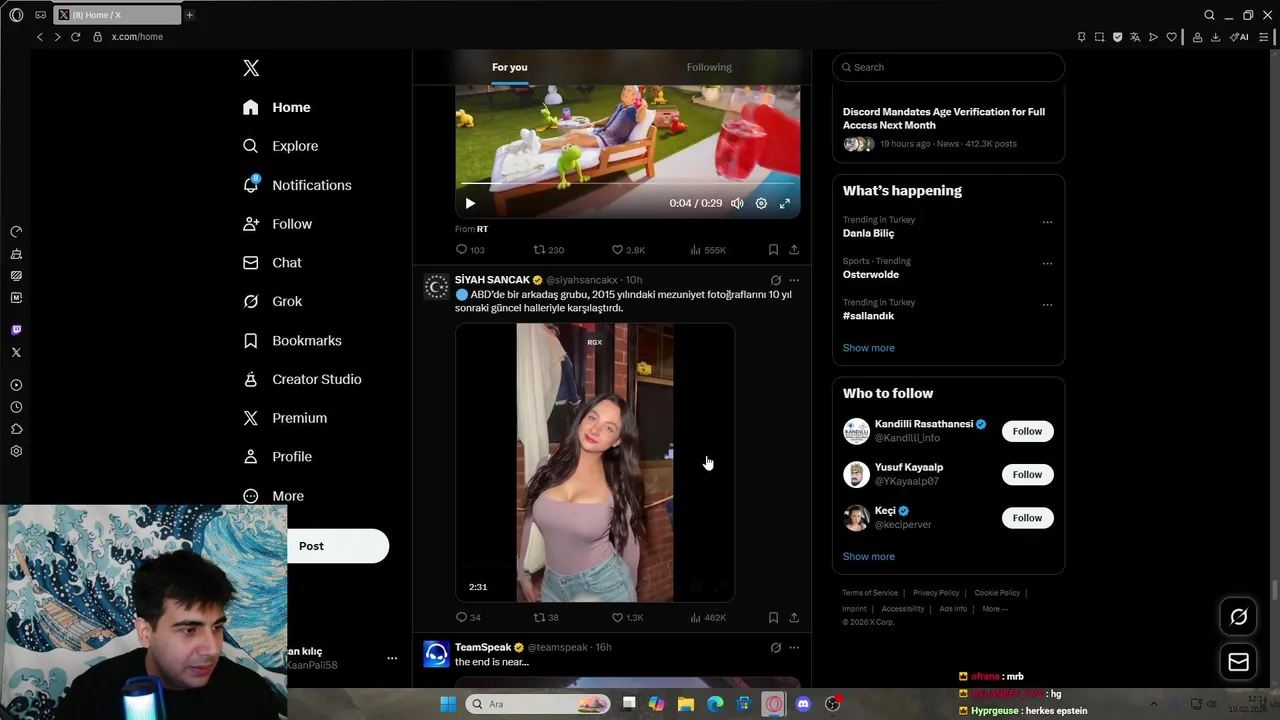
Task: Switch to Following tab
Action: coord(709,67)
